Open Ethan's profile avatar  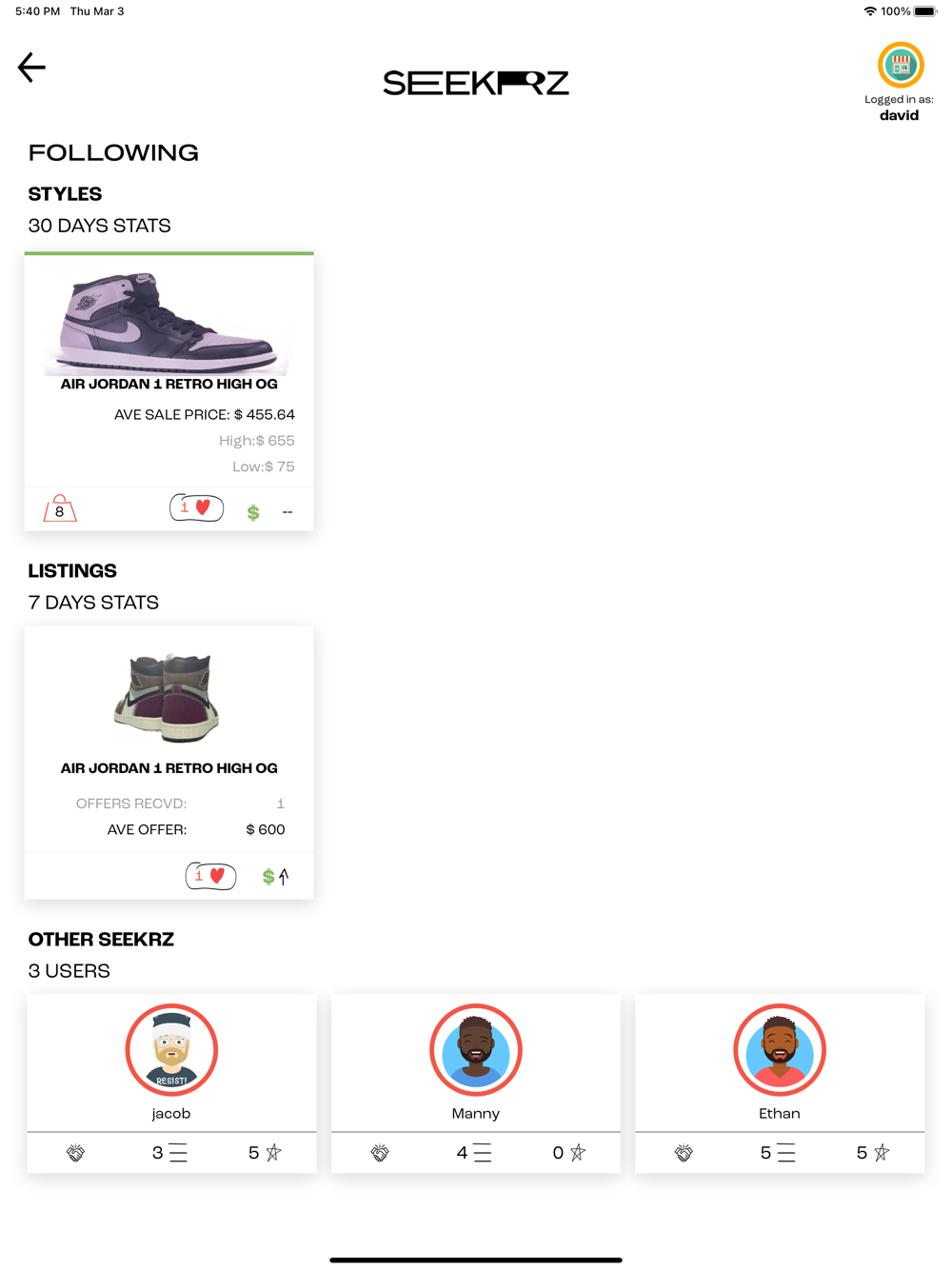pyautogui.click(x=780, y=1050)
